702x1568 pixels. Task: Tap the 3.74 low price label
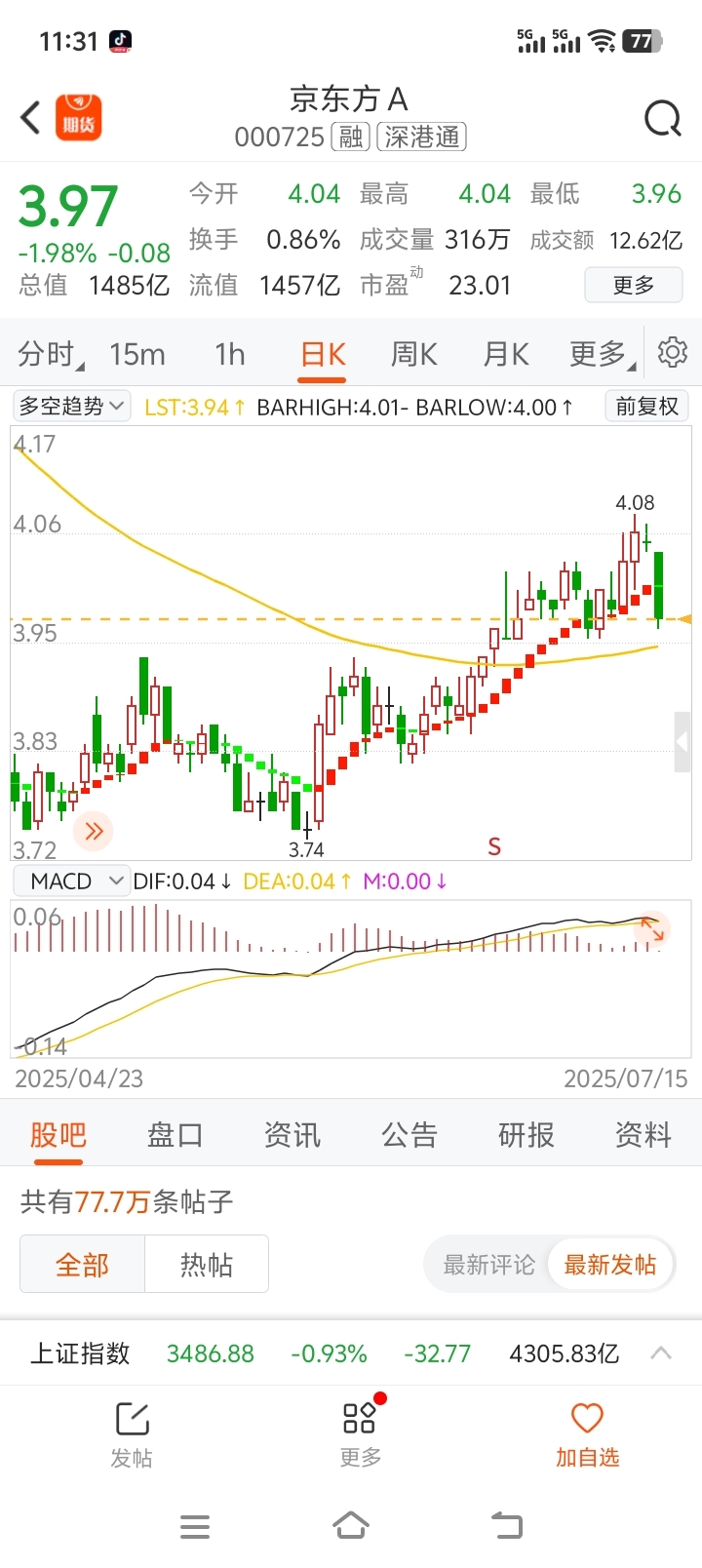pos(306,849)
